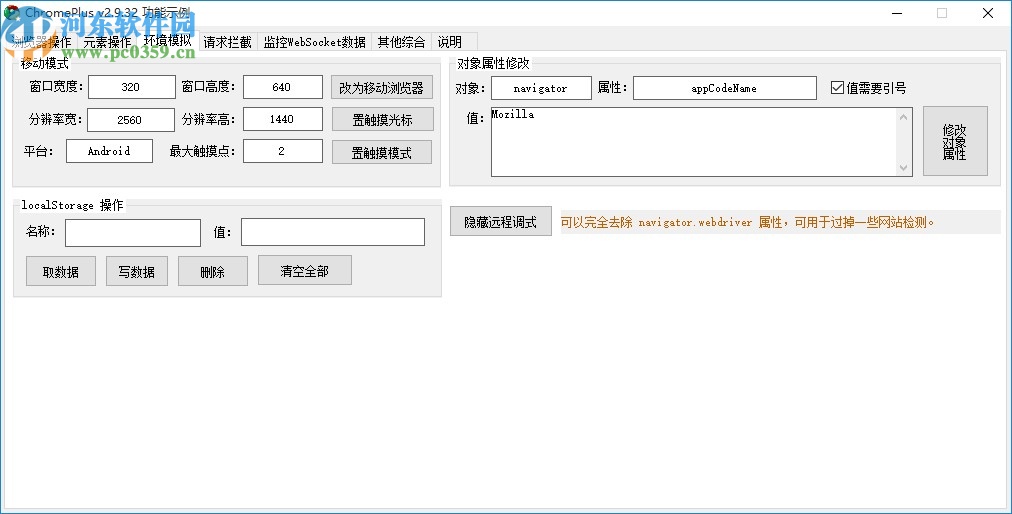This screenshot has height=514, width=1012.
Task: Click the 隐藏远程调试 button
Action: [501, 221]
